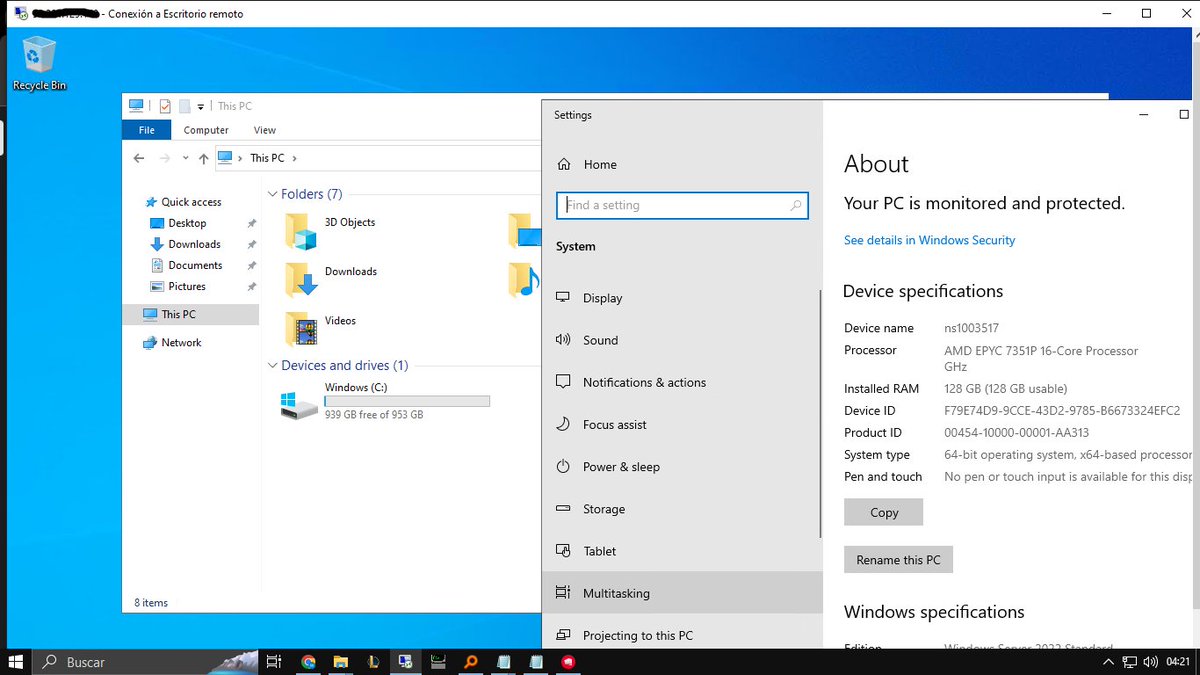Open the orange magnifier taskbar app
Image resolution: width=1200 pixels, height=675 pixels.
470,662
